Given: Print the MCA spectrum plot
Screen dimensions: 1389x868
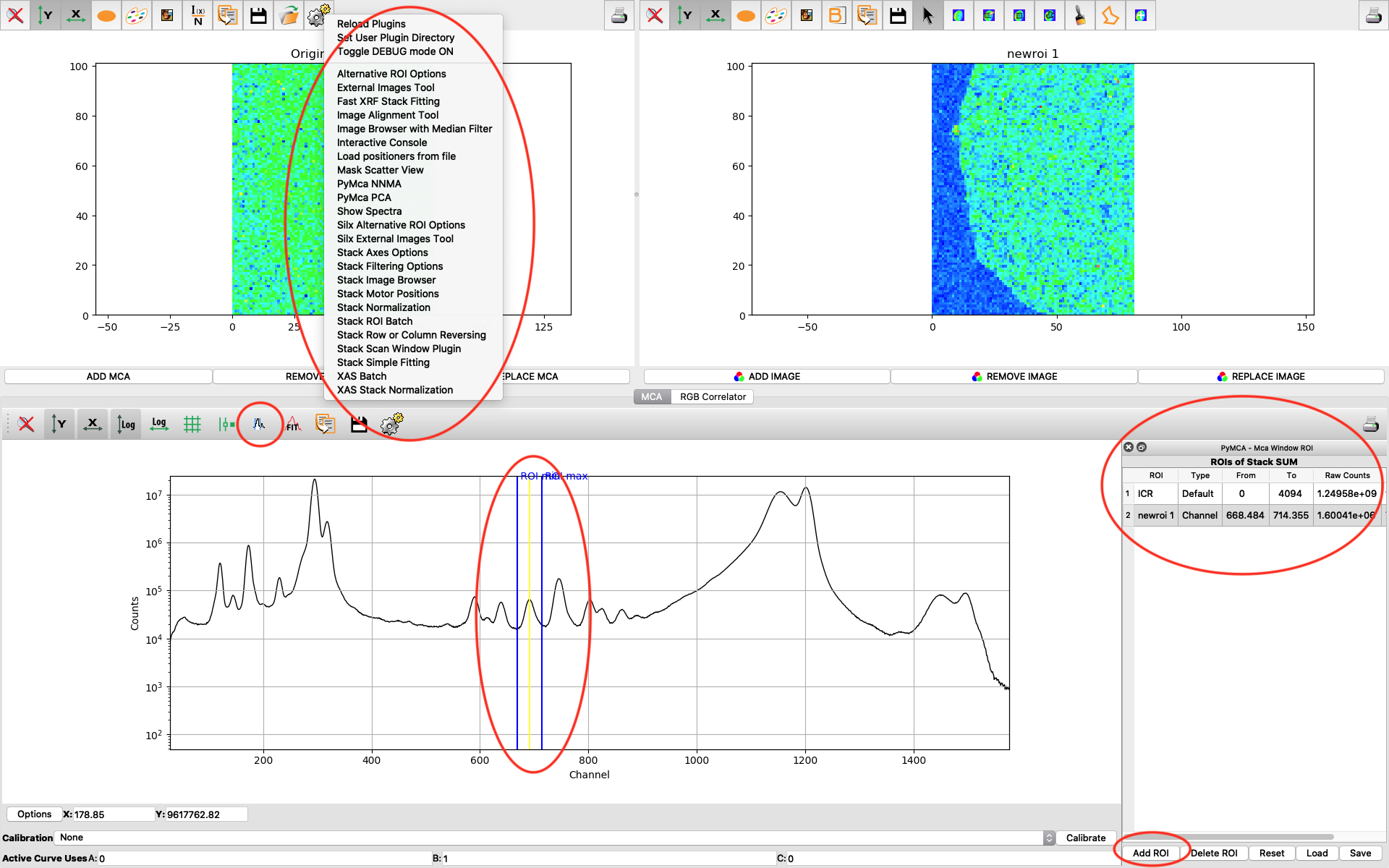Looking at the screenshot, I should tap(1371, 424).
